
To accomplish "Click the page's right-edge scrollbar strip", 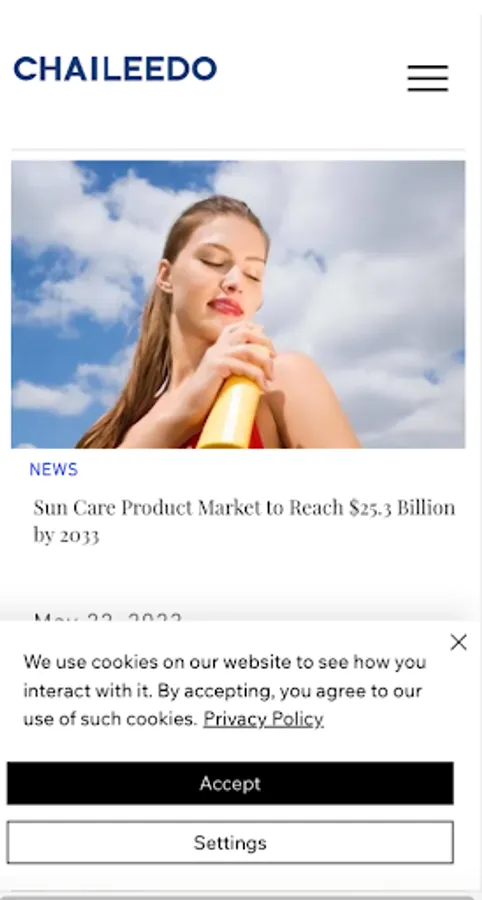I will (477, 450).
